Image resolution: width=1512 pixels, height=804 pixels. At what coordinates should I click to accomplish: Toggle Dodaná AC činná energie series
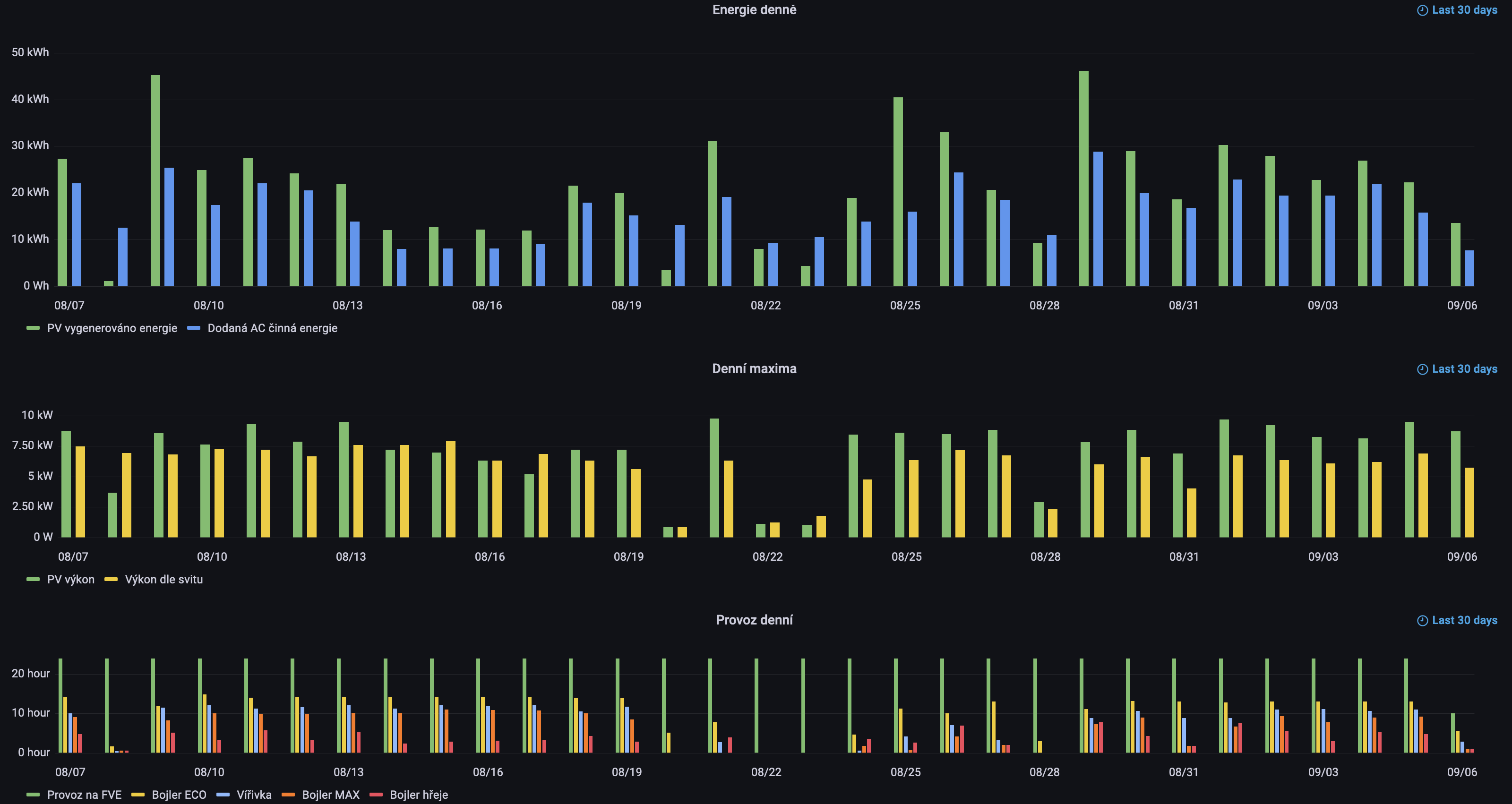click(x=272, y=328)
